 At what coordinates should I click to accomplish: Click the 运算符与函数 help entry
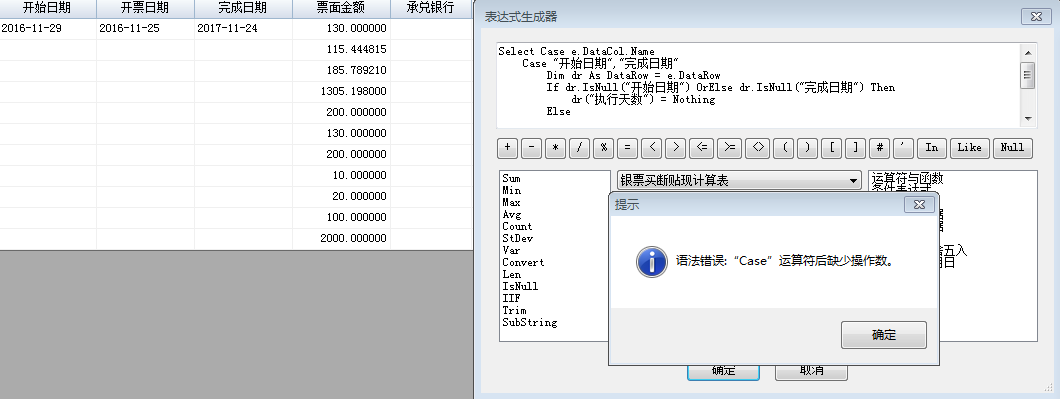(x=907, y=179)
